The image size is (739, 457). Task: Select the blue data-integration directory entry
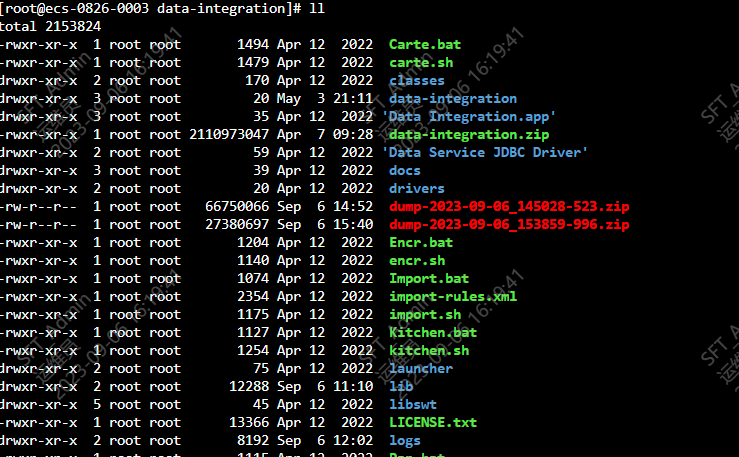click(x=453, y=98)
